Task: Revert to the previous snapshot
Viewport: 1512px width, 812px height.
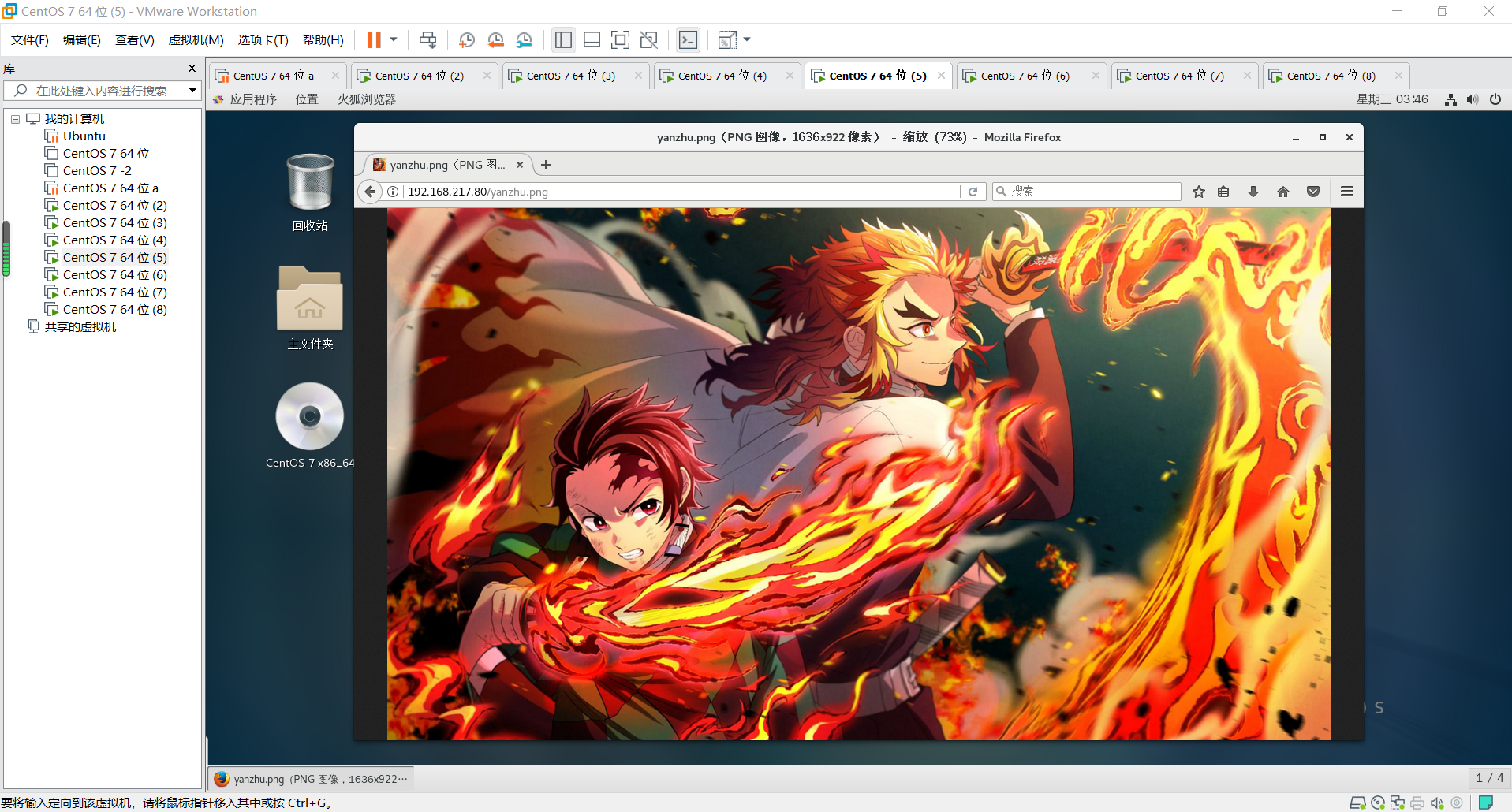Action: click(x=495, y=40)
